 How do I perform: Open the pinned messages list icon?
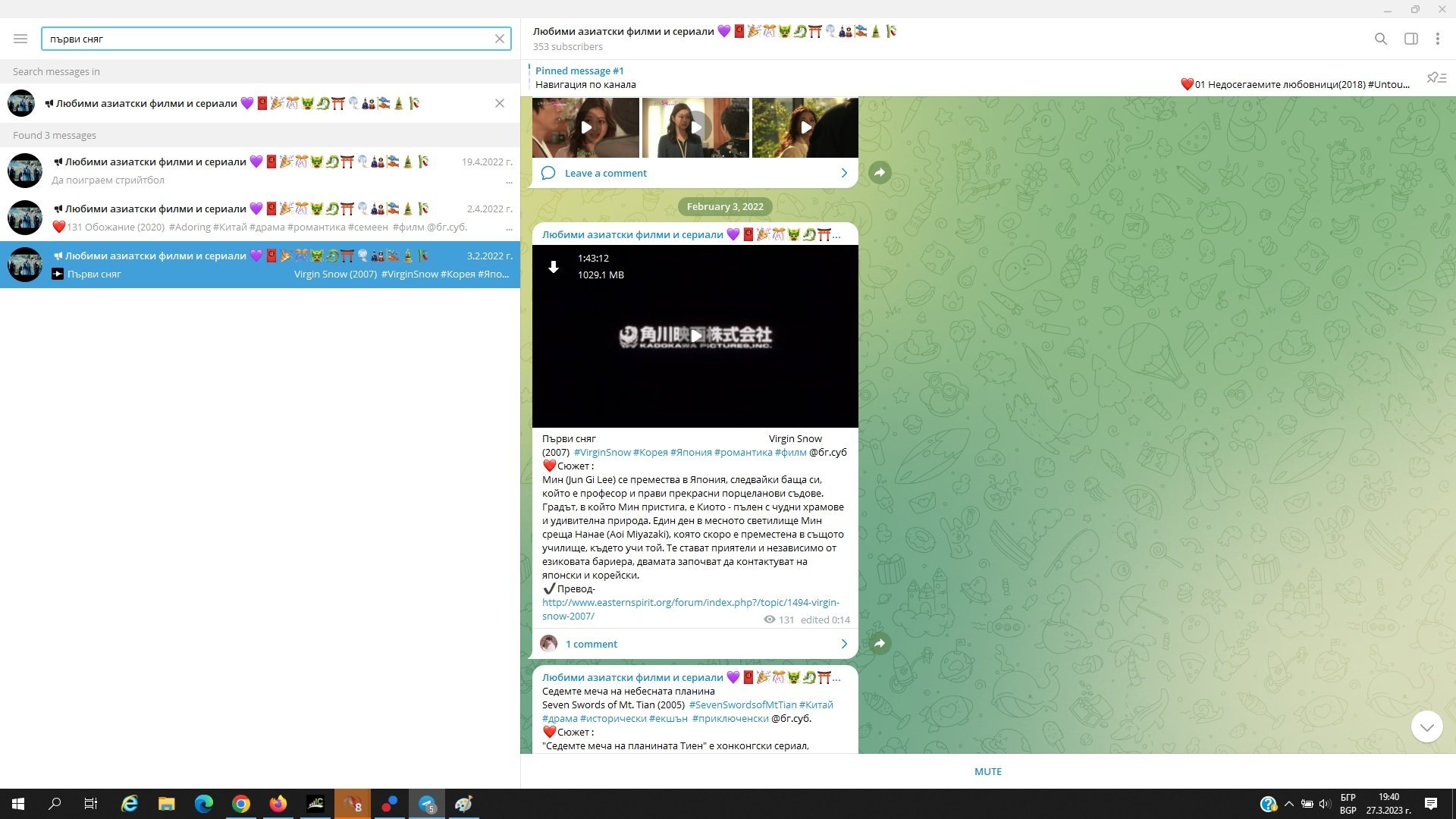[1436, 78]
